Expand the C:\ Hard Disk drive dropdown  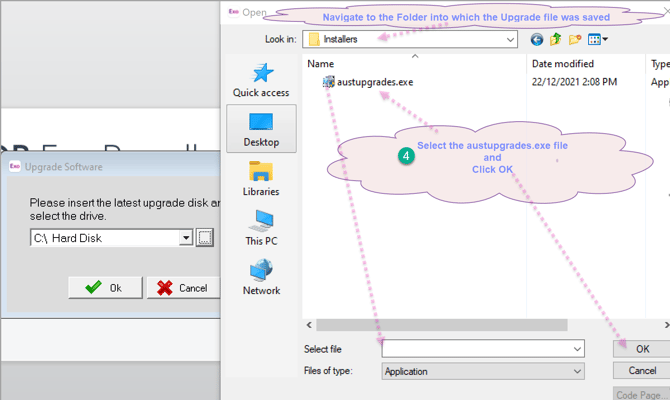click(x=186, y=238)
